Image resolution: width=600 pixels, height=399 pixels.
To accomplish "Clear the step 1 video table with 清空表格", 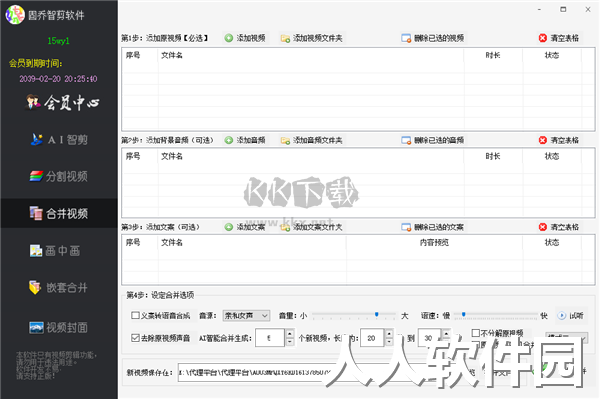I will click(559, 38).
